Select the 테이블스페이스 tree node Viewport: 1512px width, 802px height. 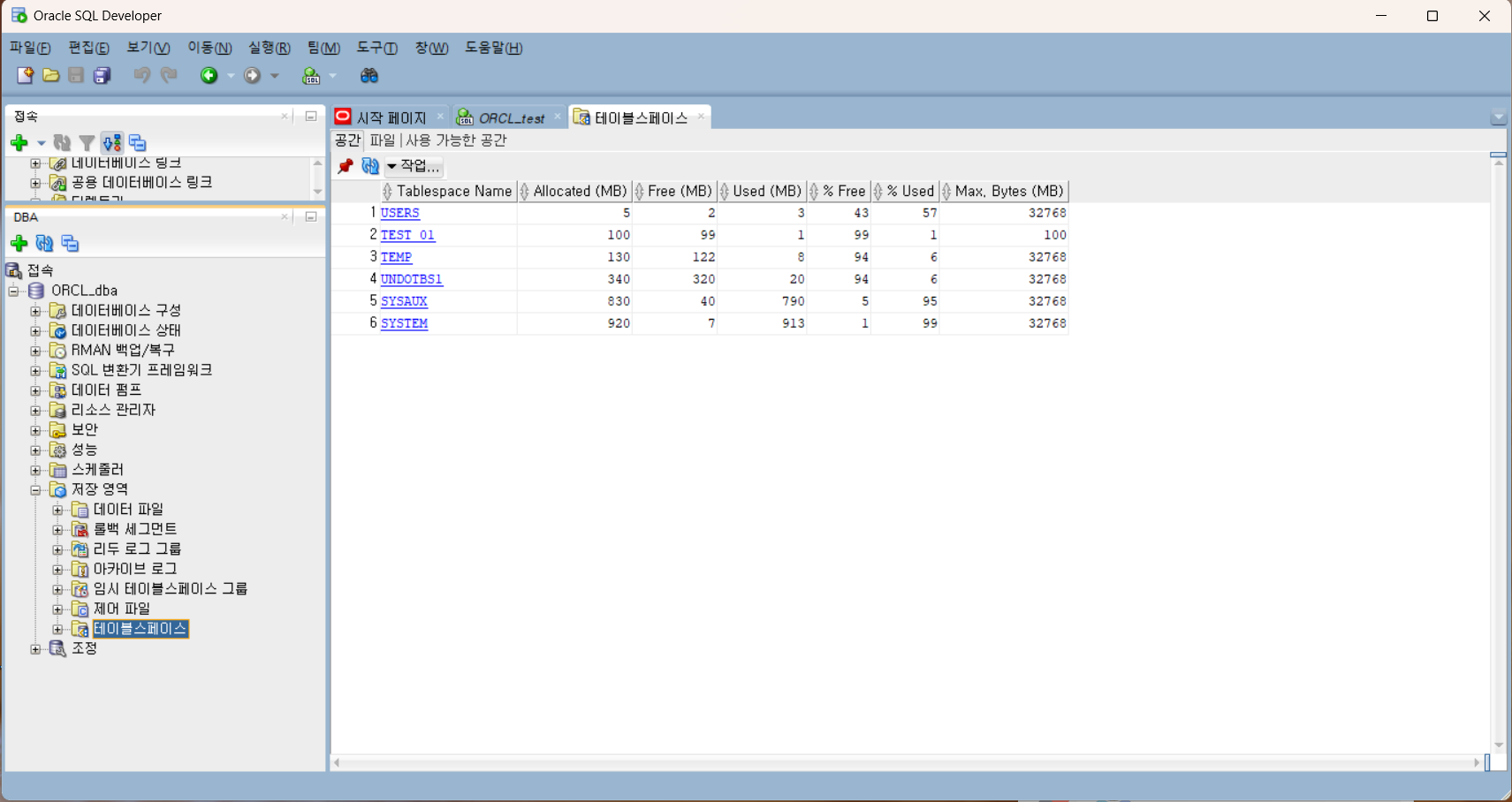141,629
